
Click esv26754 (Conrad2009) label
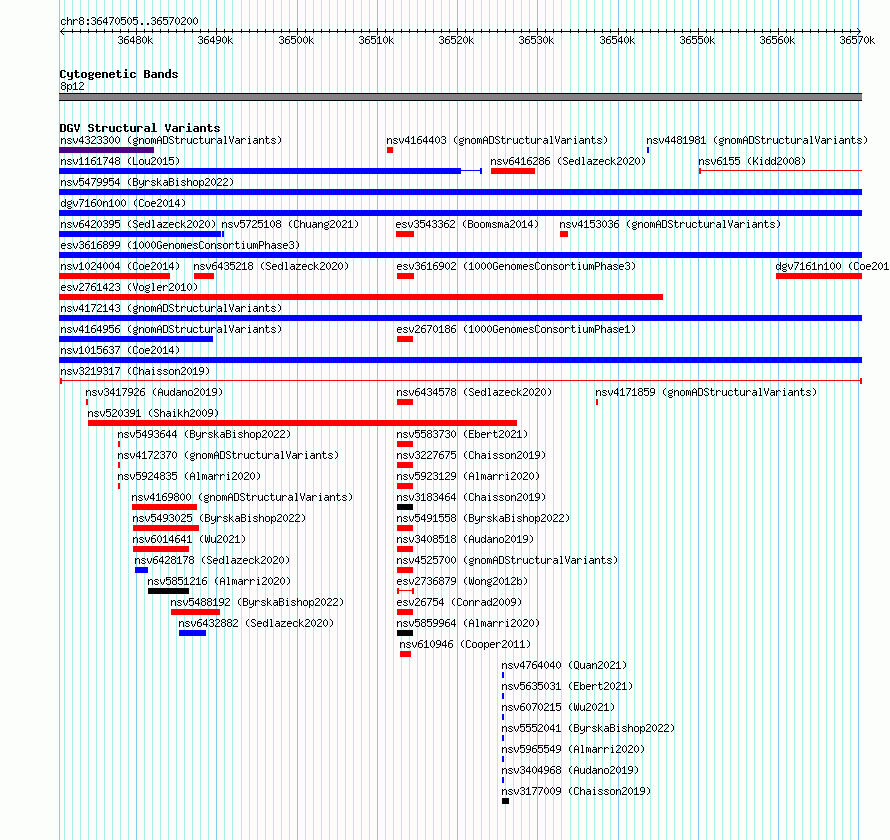click(x=459, y=602)
